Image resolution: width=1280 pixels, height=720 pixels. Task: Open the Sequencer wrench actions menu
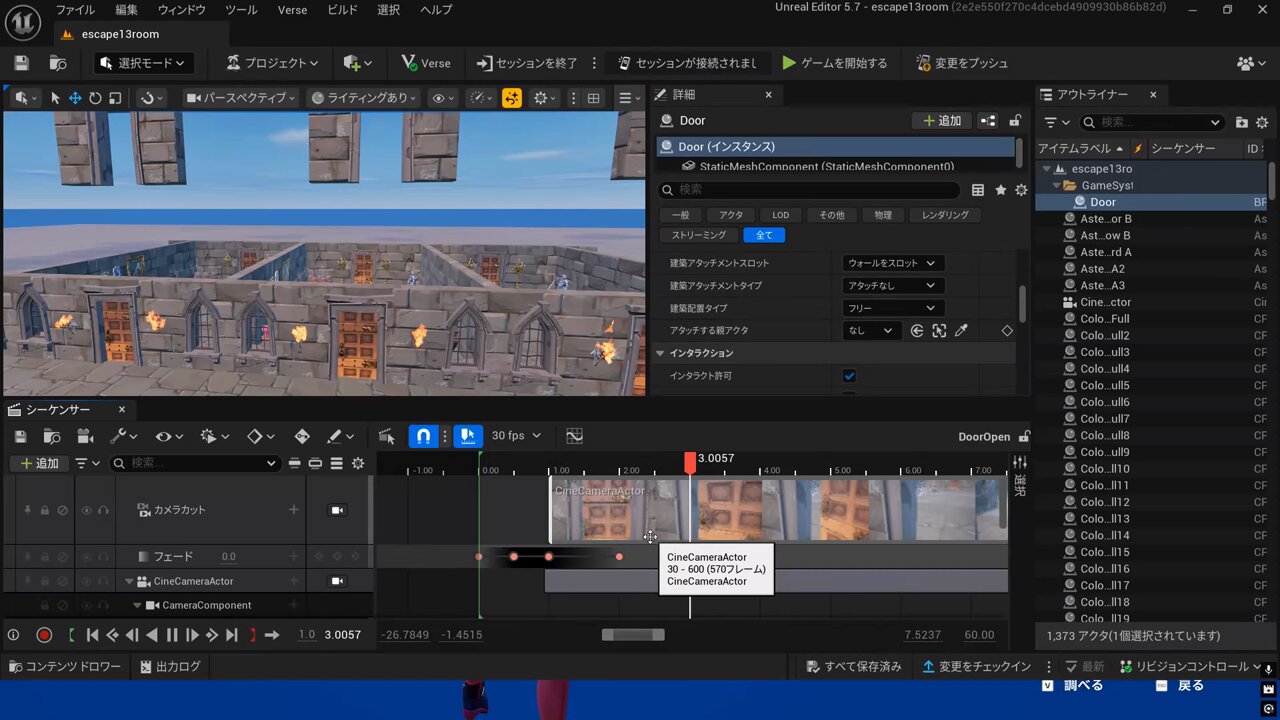tap(123, 436)
